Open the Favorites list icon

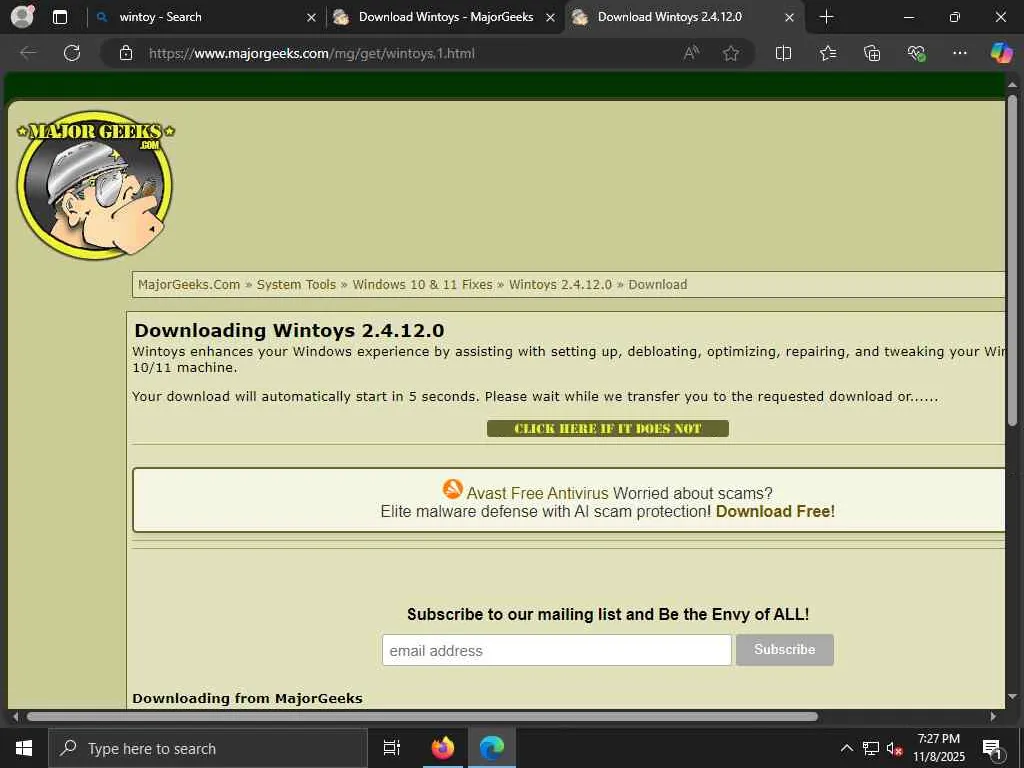(x=827, y=53)
